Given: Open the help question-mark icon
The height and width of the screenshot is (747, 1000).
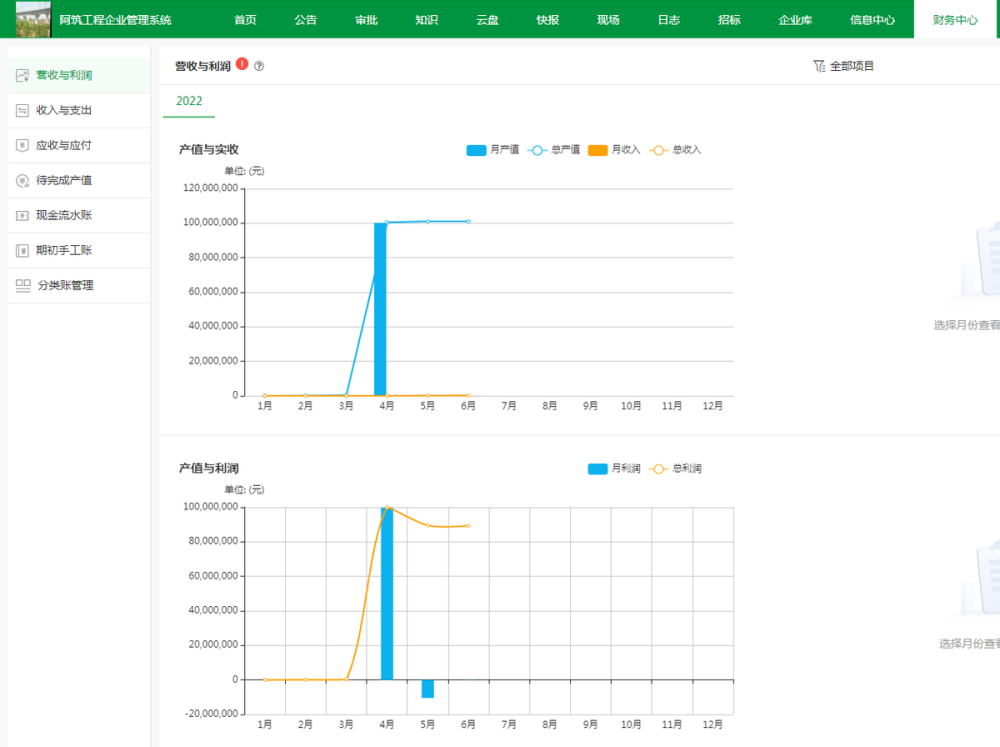Looking at the screenshot, I should [x=259, y=66].
